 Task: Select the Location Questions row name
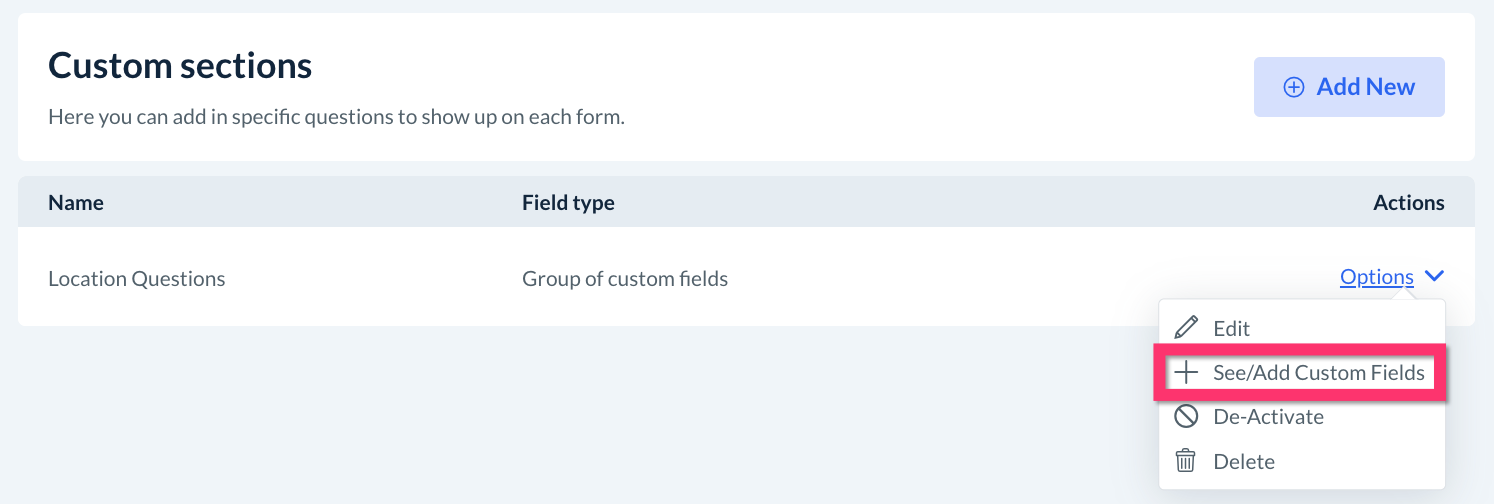(x=137, y=279)
